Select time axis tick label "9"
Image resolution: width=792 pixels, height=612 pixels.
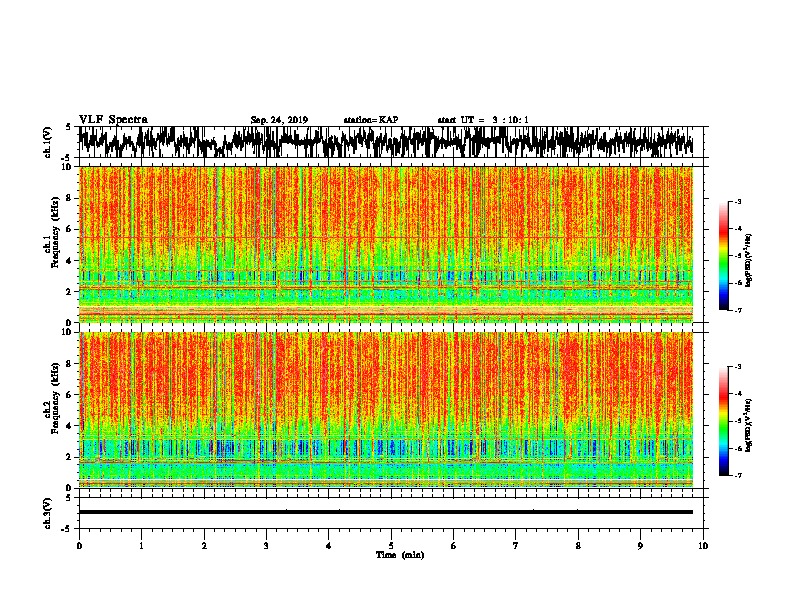pyautogui.click(x=640, y=546)
